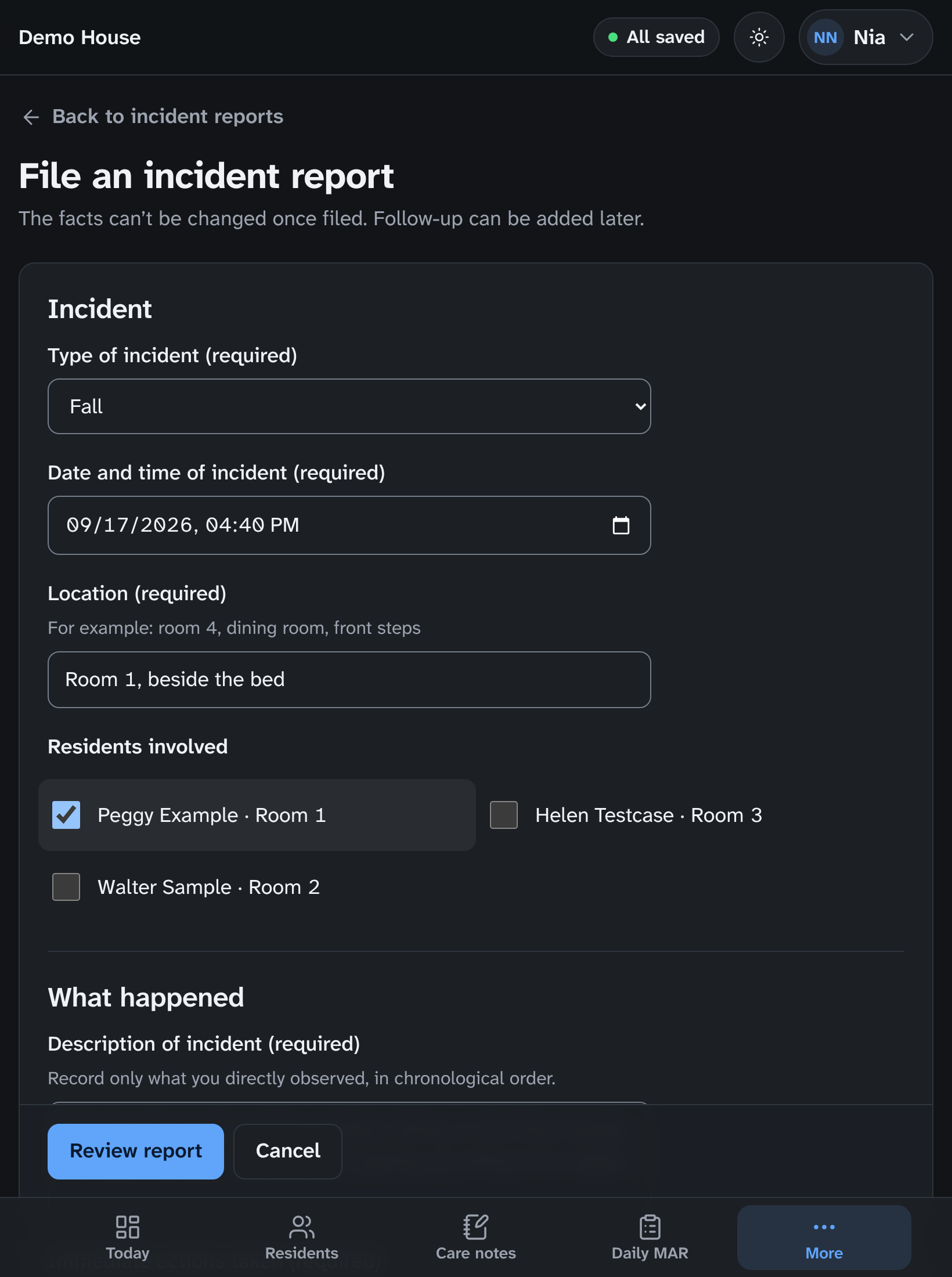This screenshot has height=1277, width=952.
Task: Select the More tab label
Action: click(824, 1253)
